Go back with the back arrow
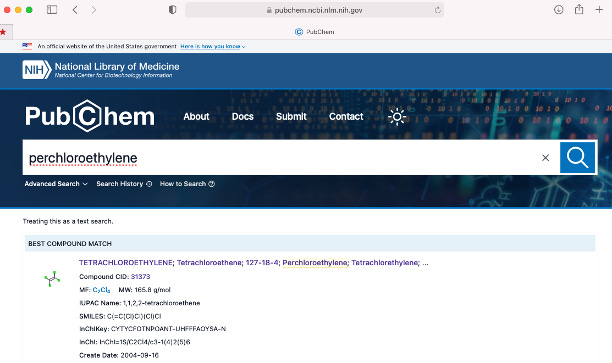Image resolution: width=612 pixels, height=363 pixels. pos(75,10)
